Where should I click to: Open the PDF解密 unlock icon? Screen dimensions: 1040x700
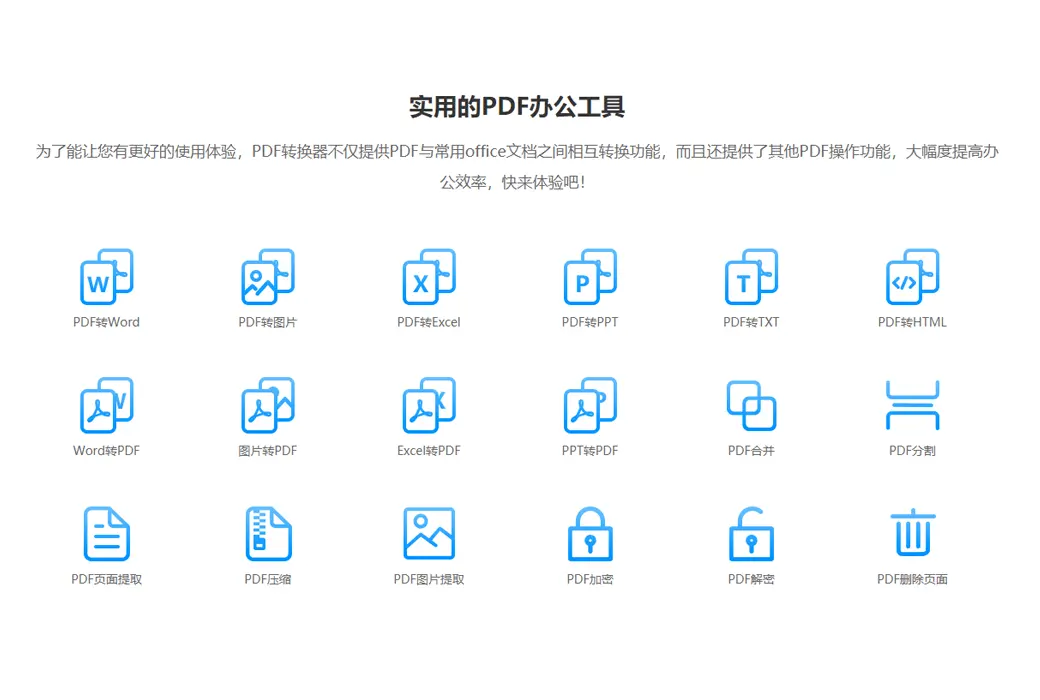click(x=751, y=534)
